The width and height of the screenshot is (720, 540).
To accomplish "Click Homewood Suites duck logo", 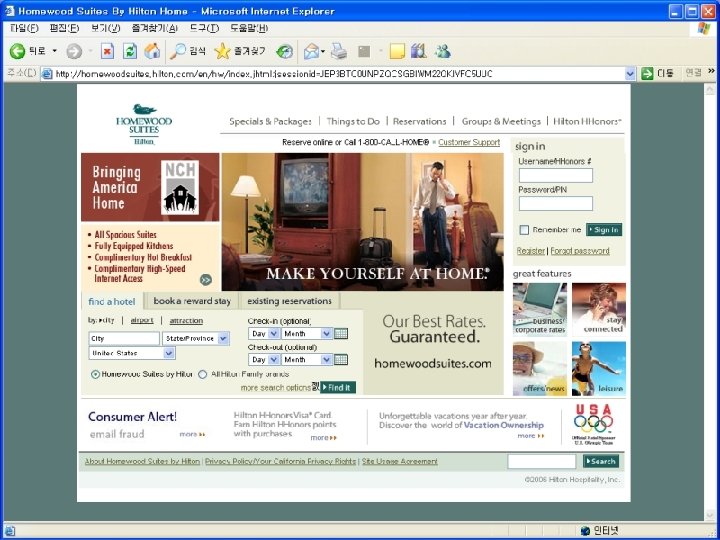I will [144, 124].
